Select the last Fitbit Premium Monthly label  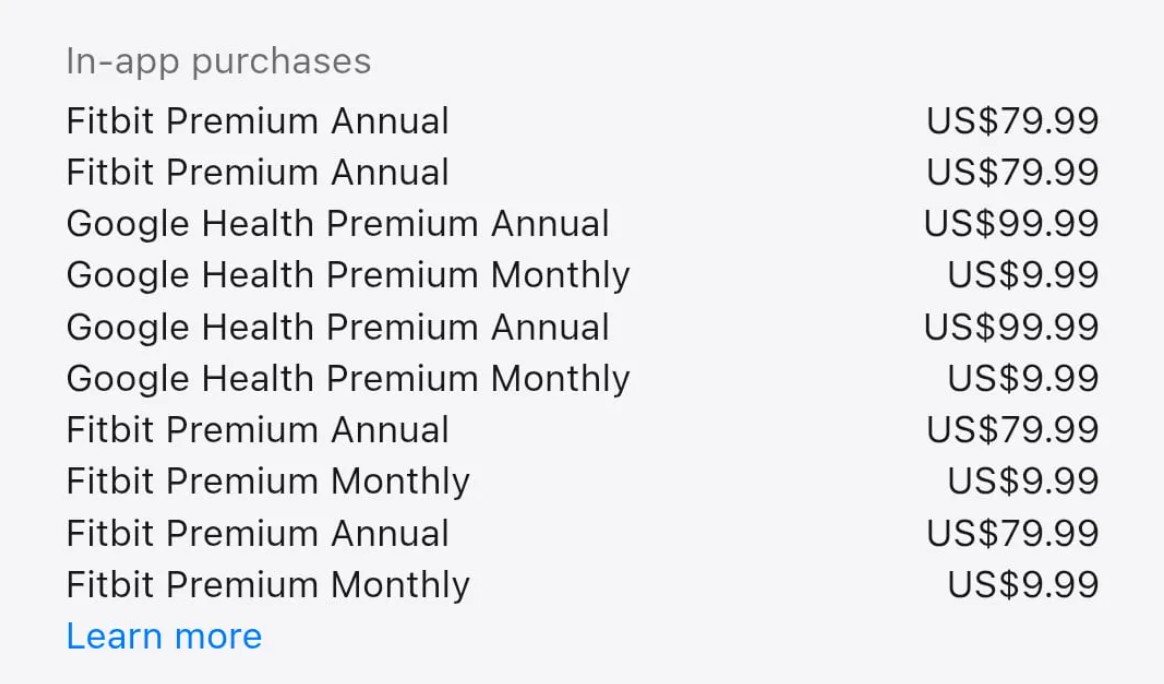tap(267, 584)
